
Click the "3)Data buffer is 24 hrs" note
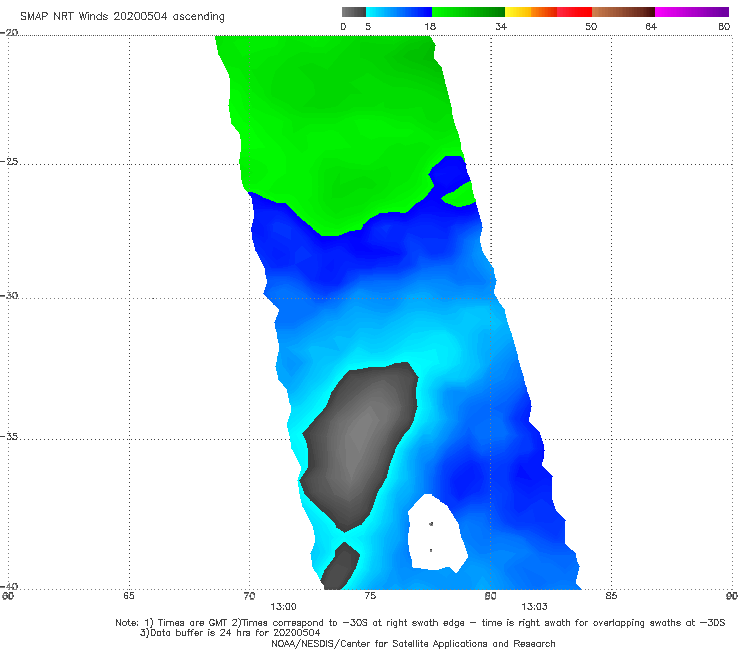[x=230, y=633]
